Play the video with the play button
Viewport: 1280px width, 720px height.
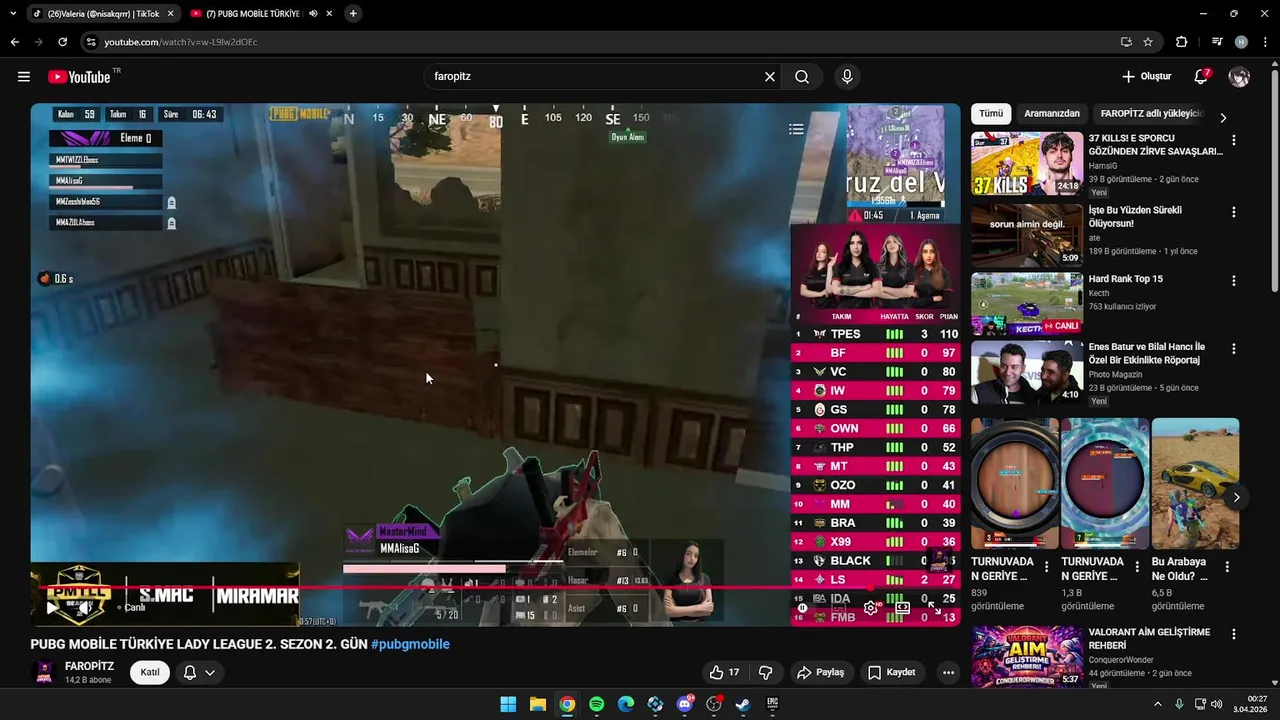click(x=52, y=607)
